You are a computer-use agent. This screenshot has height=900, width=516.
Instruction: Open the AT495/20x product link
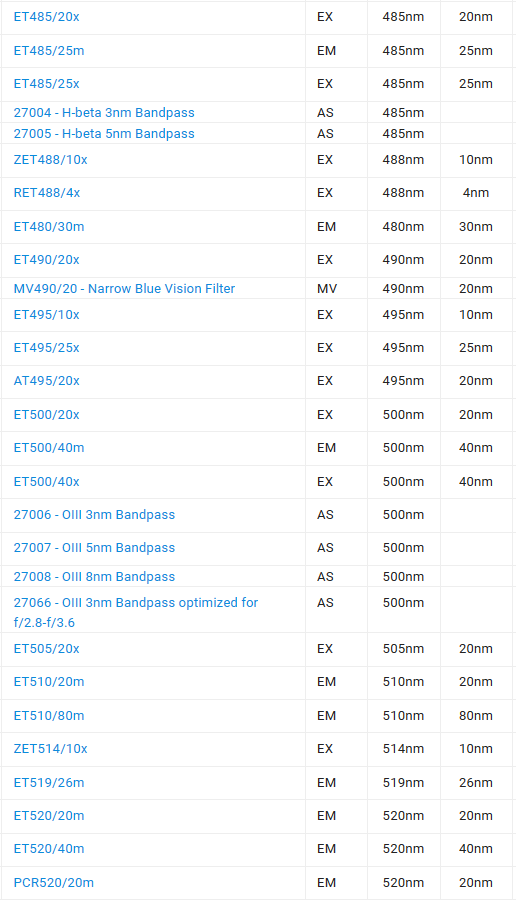click(x=46, y=381)
